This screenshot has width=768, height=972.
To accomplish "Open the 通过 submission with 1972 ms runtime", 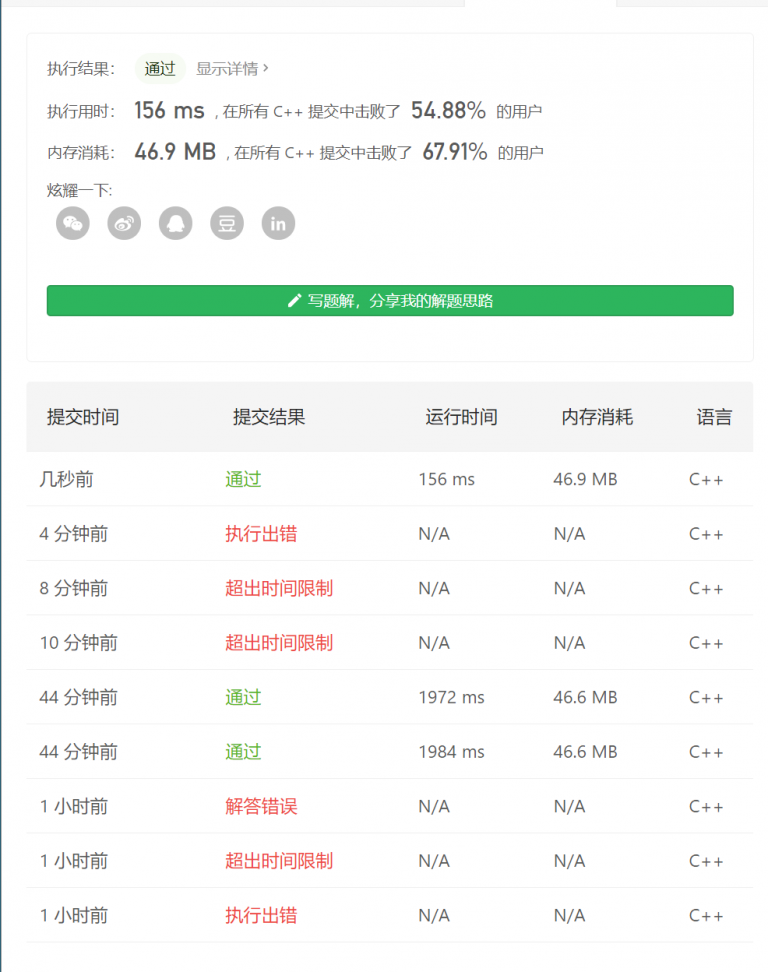I will tap(243, 697).
